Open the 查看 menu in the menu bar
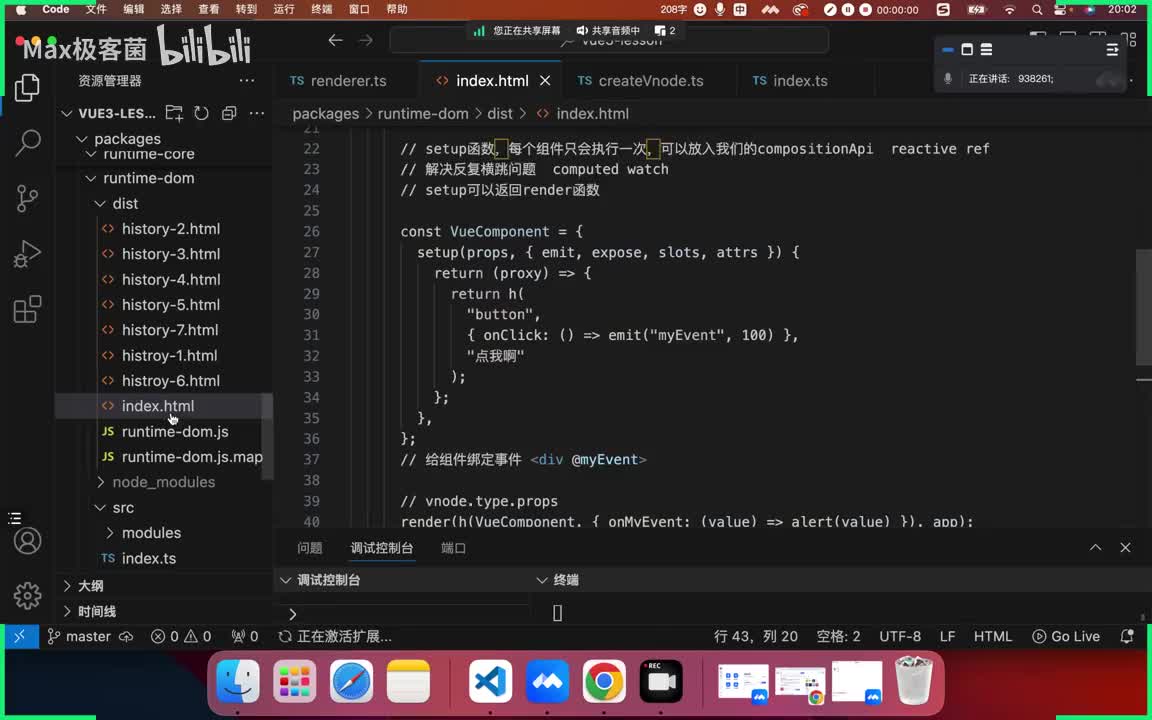Screen dimensions: 1152x720 209,10
